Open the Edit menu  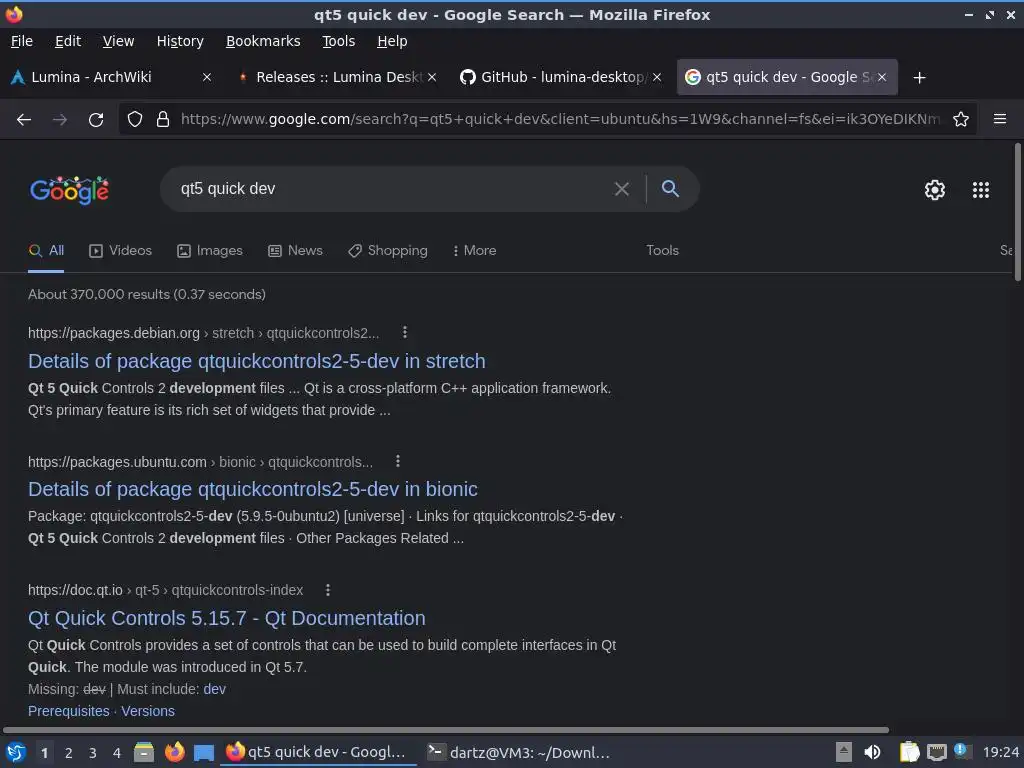point(68,41)
